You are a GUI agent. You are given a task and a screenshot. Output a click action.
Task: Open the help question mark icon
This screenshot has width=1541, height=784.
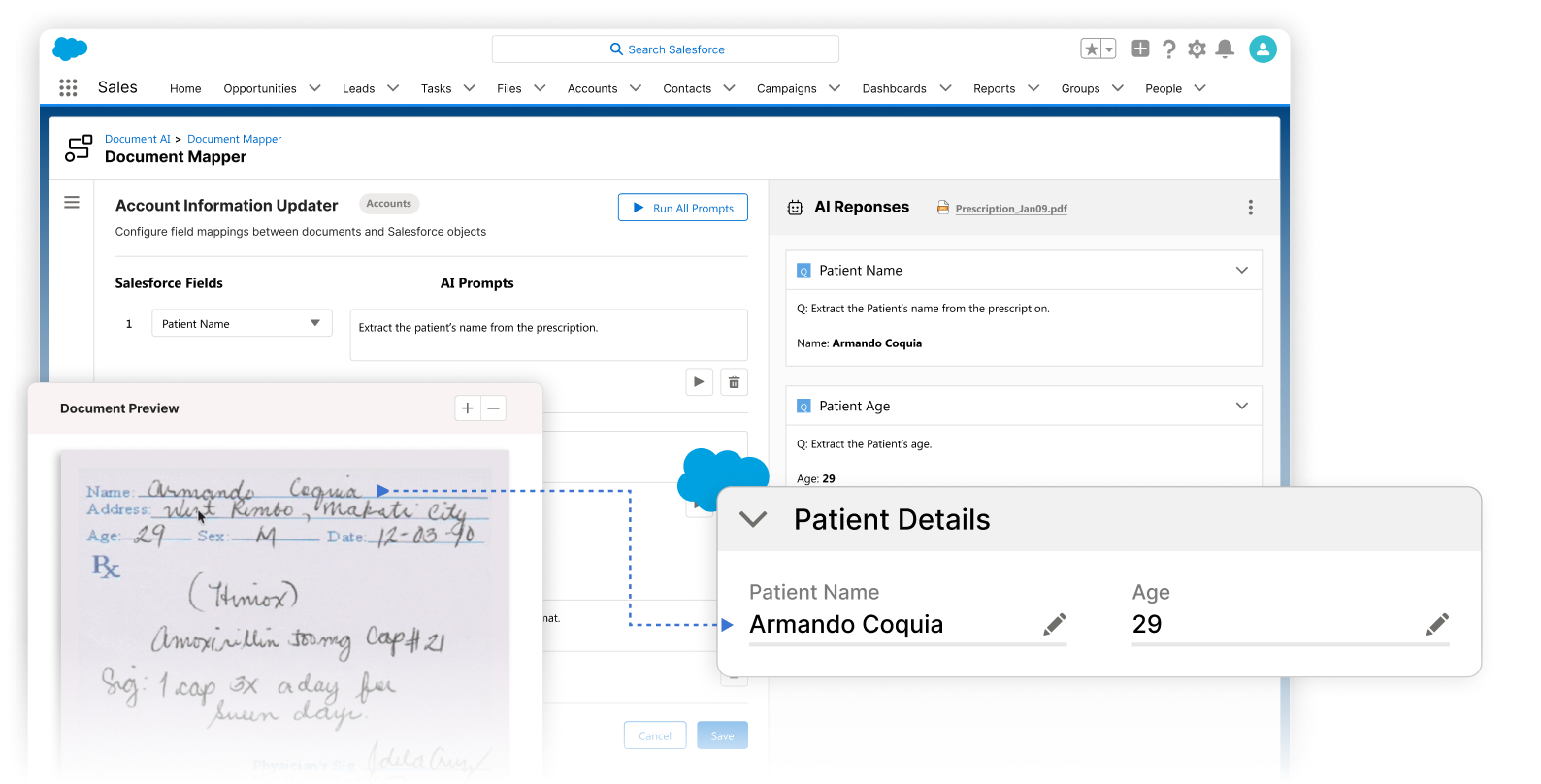pos(1169,49)
